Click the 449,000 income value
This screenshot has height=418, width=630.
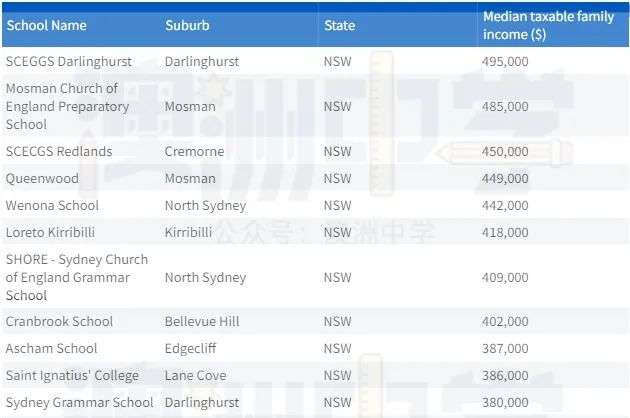click(505, 178)
